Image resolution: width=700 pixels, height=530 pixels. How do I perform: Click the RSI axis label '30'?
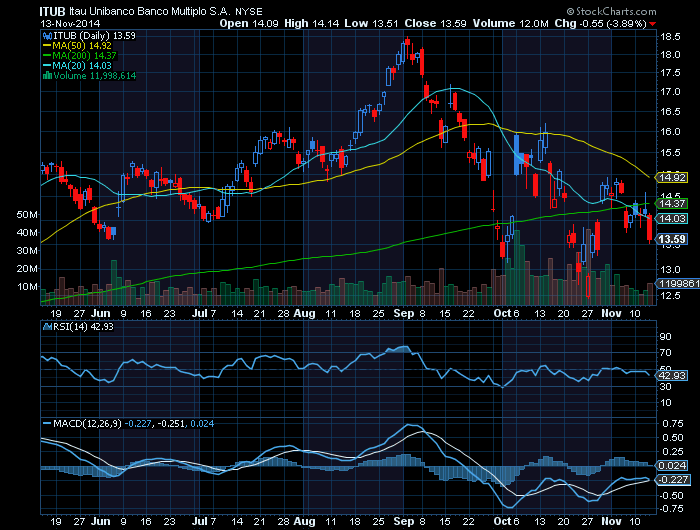click(666, 386)
